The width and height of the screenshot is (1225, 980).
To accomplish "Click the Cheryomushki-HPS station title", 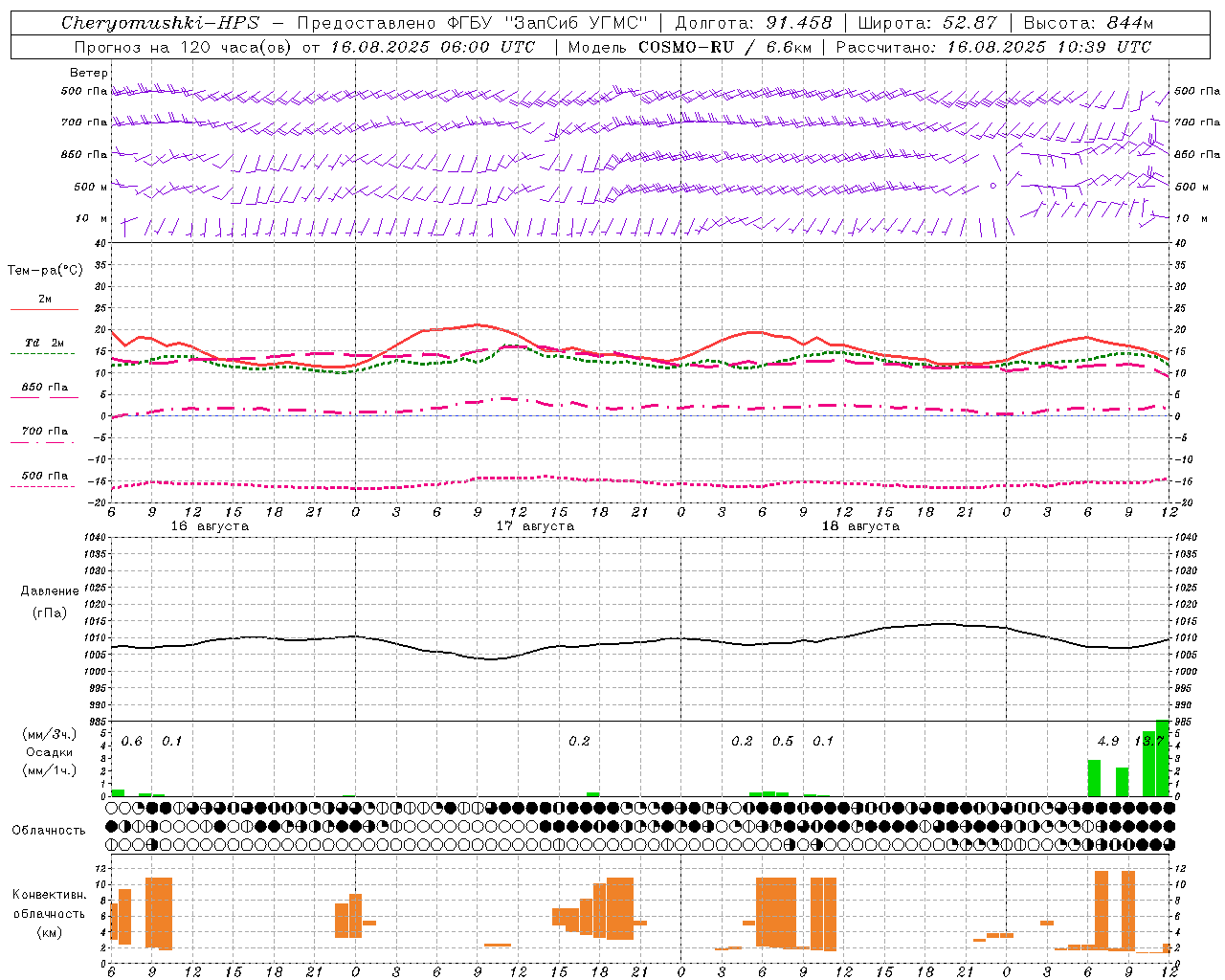I will coord(160,23).
